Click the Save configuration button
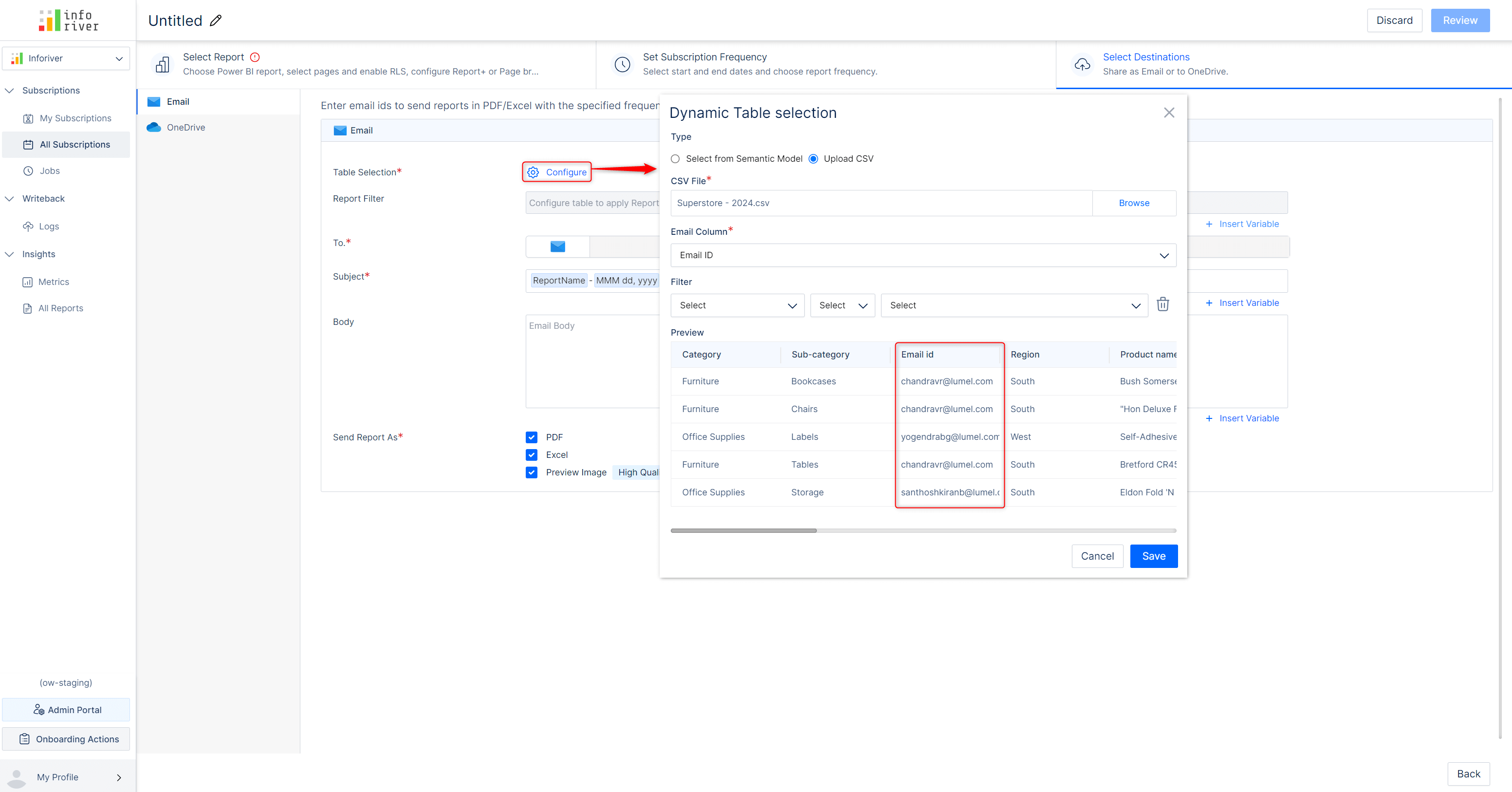1512x792 pixels. click(1153, 556)
